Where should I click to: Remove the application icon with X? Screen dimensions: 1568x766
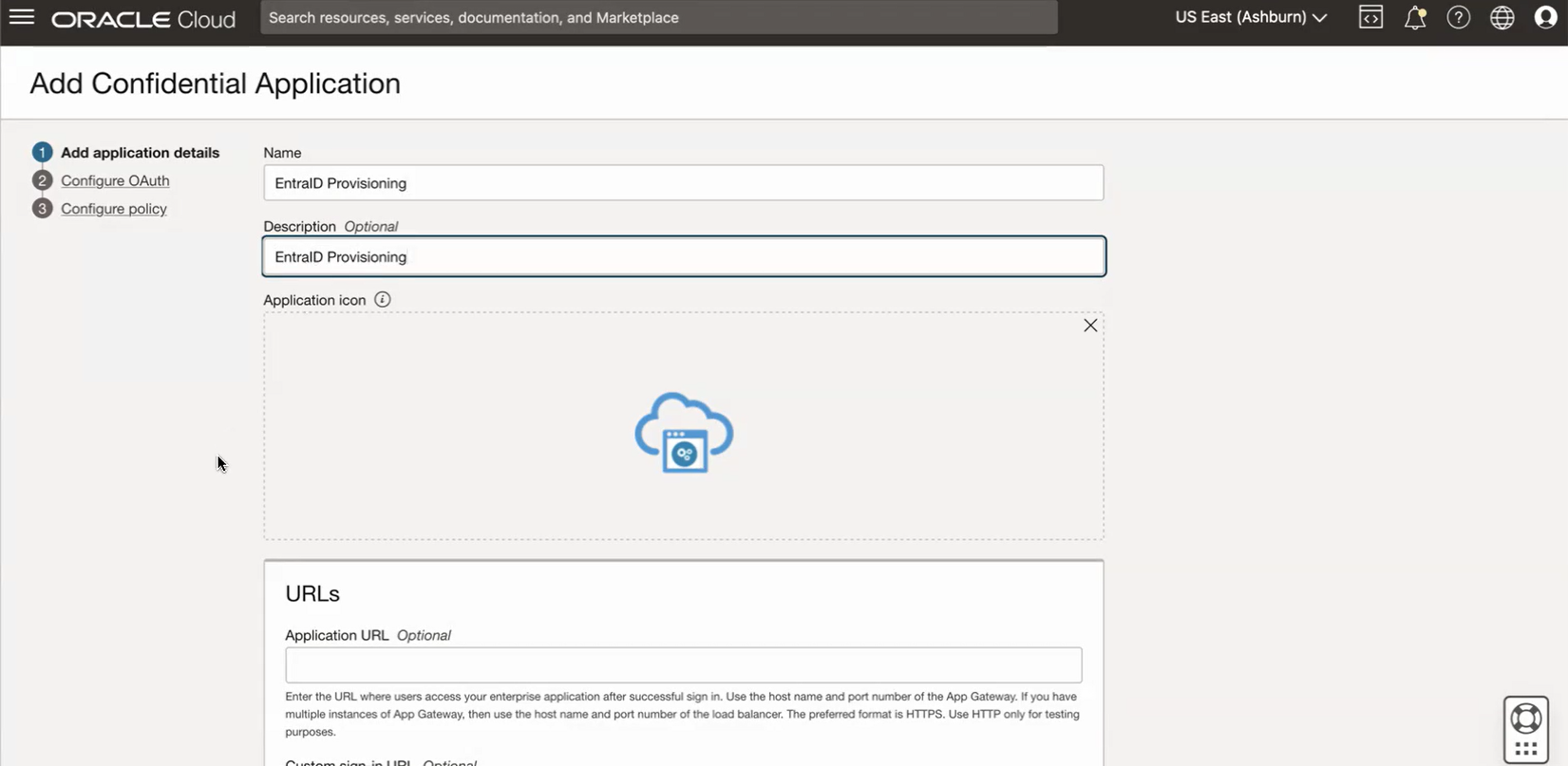tap(1090, 326)
